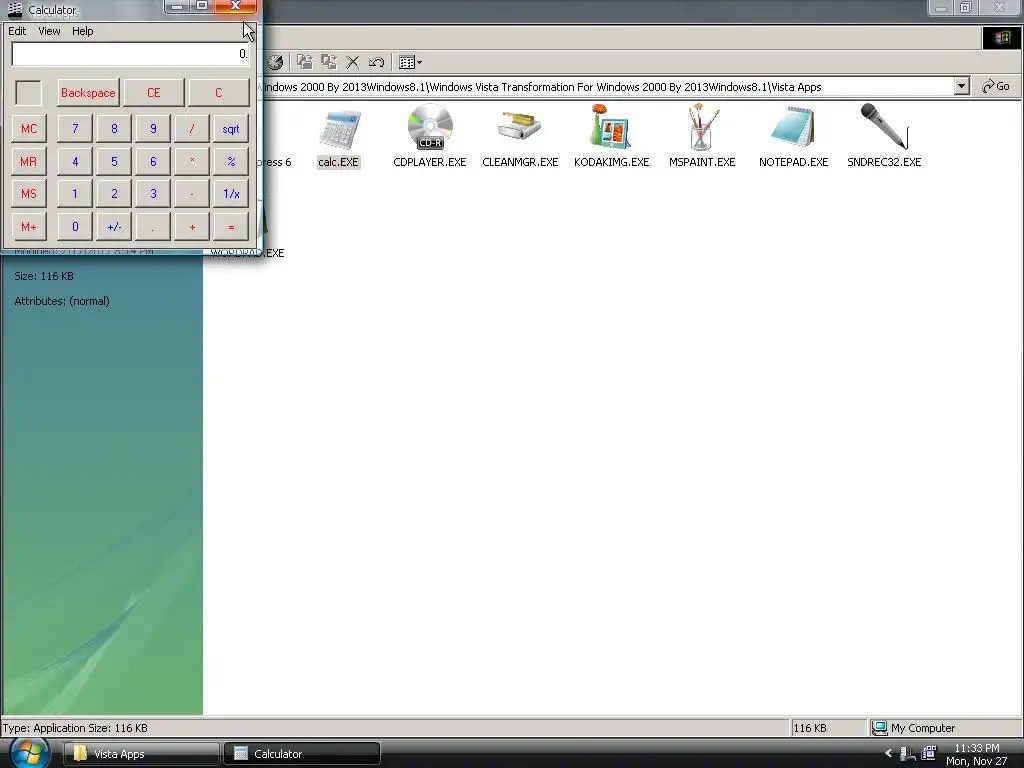Click the 6 digit button
Image resolution: width=1024 pixels, height=768 pixels.
153,161
